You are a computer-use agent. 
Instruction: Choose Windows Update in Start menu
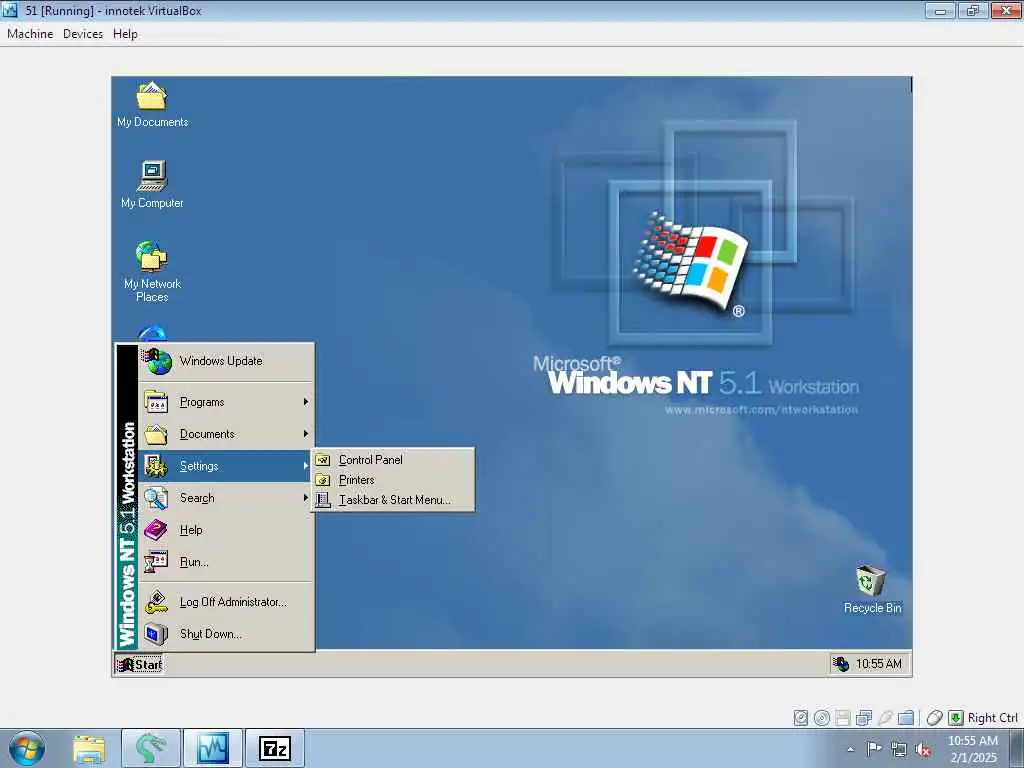pyautogui.click(x=226, y=361)
